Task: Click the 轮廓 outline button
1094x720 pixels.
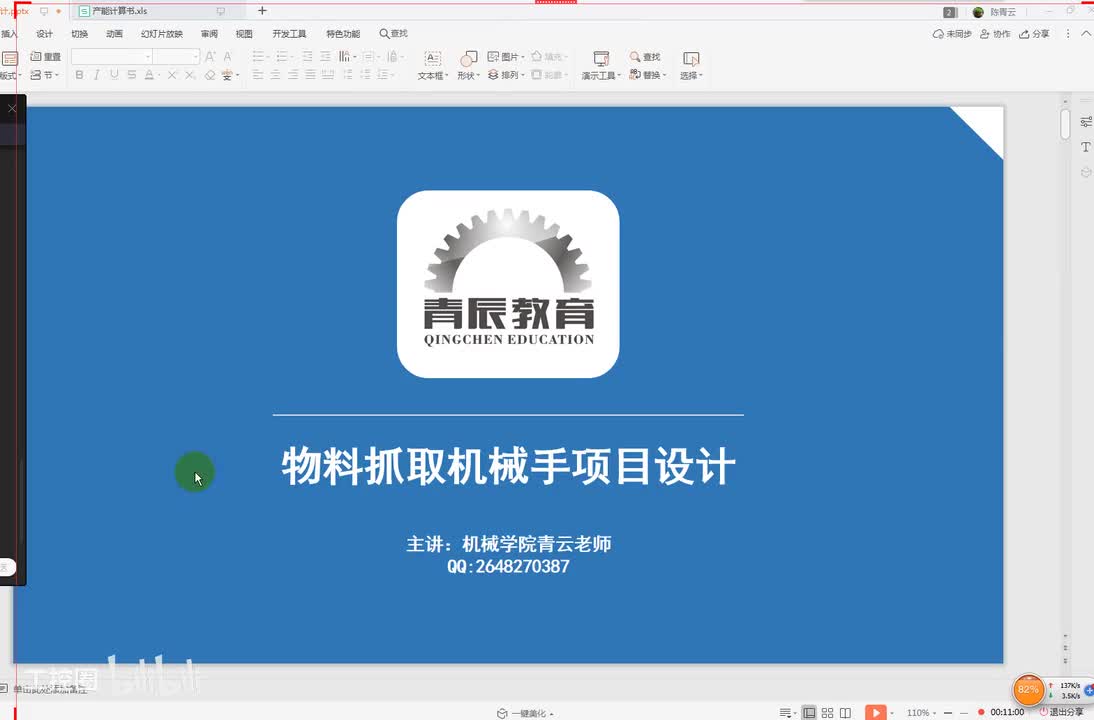Action: click(x=548, y=75)
